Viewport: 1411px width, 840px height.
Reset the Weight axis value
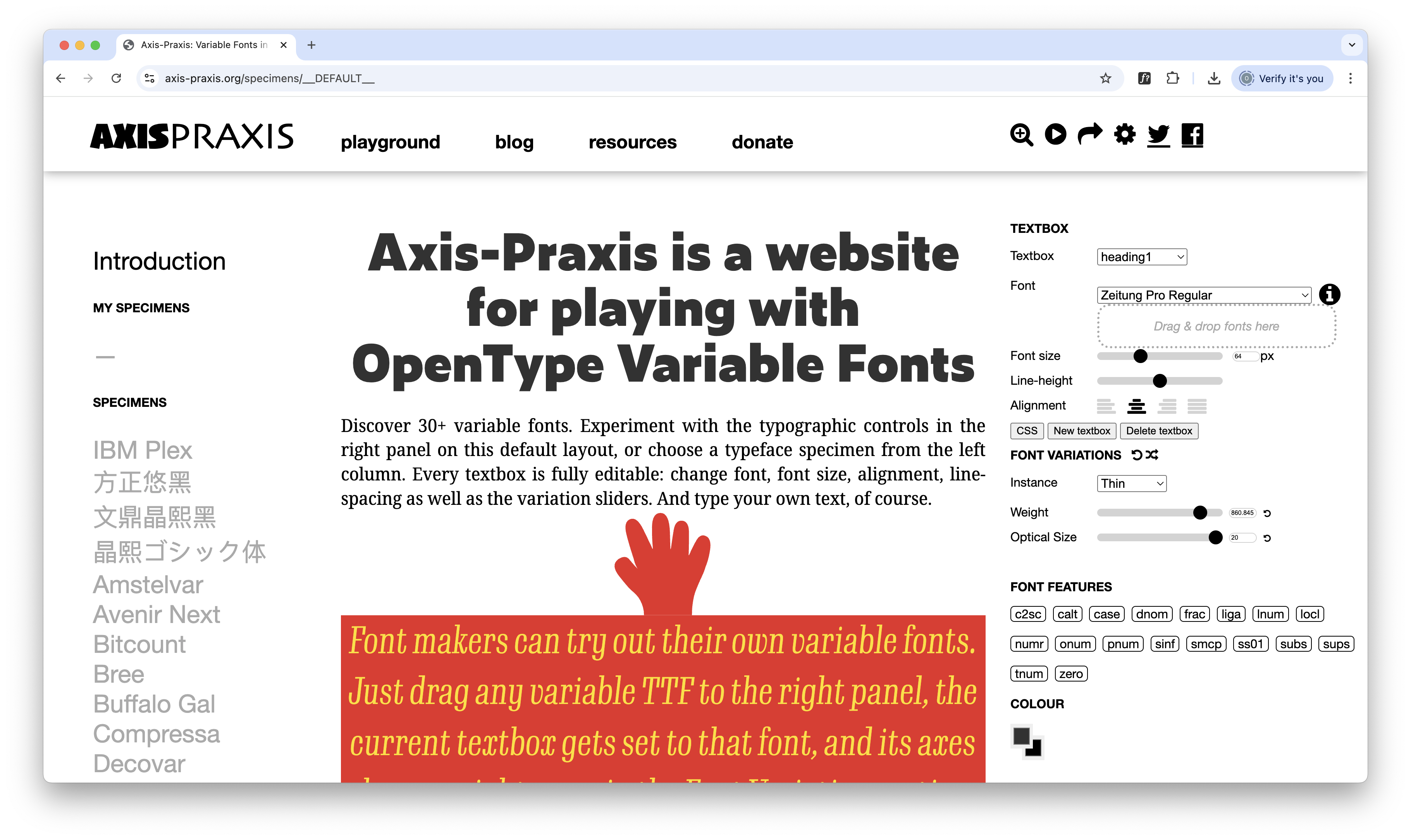coord(1267,513)
